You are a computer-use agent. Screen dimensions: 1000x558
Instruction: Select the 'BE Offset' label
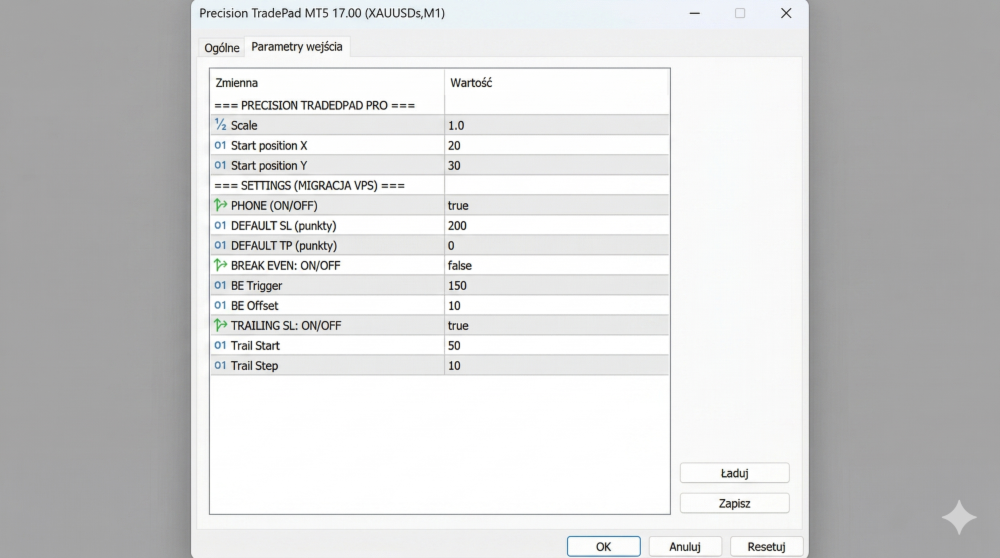click(254, 305)
